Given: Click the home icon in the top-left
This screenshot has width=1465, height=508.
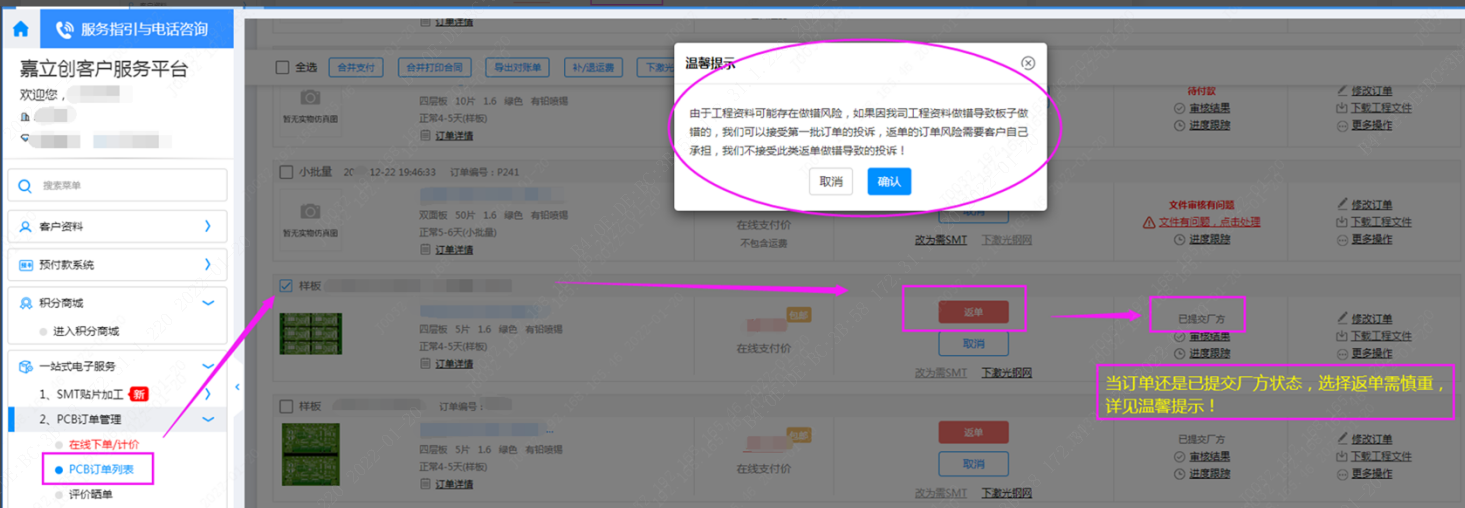Looking at the screenshot, I should click(20, 29).
